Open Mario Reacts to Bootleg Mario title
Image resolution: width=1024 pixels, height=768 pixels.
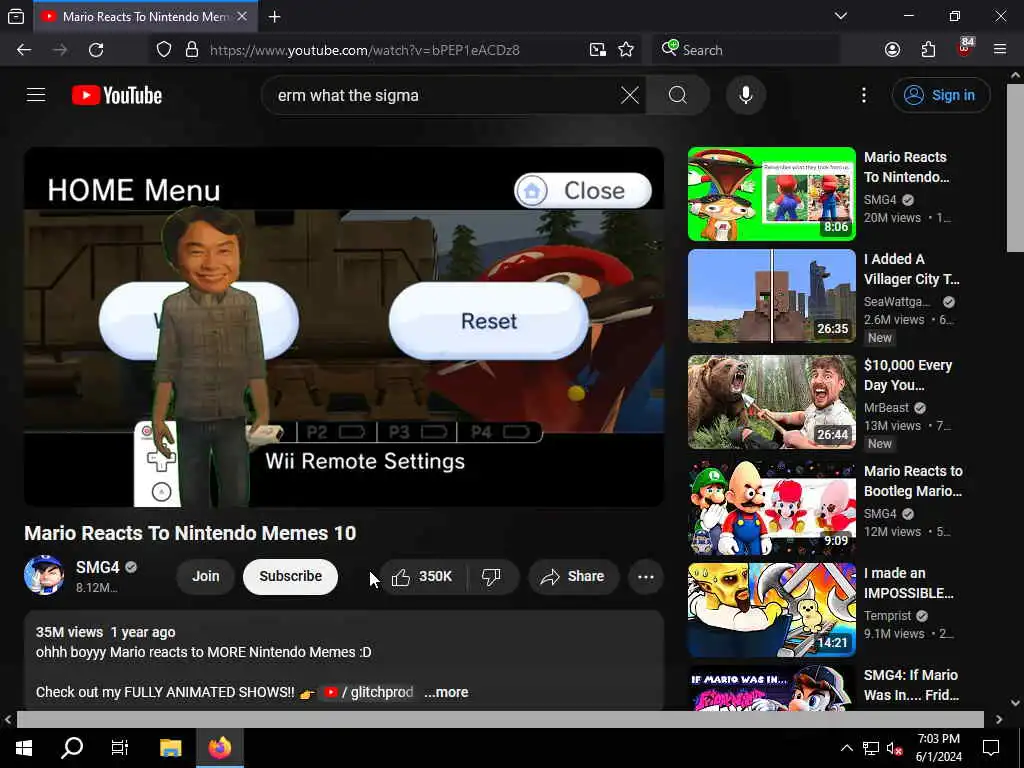click(x=913, y=481)
